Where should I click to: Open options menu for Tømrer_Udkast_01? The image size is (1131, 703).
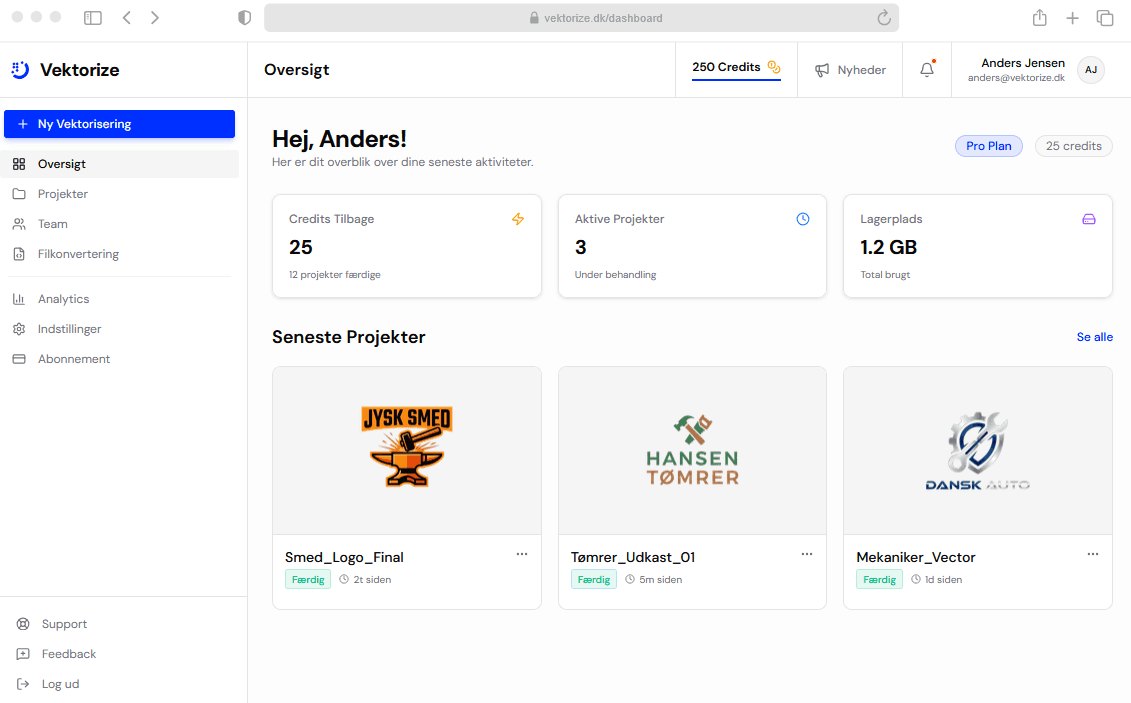807,553
